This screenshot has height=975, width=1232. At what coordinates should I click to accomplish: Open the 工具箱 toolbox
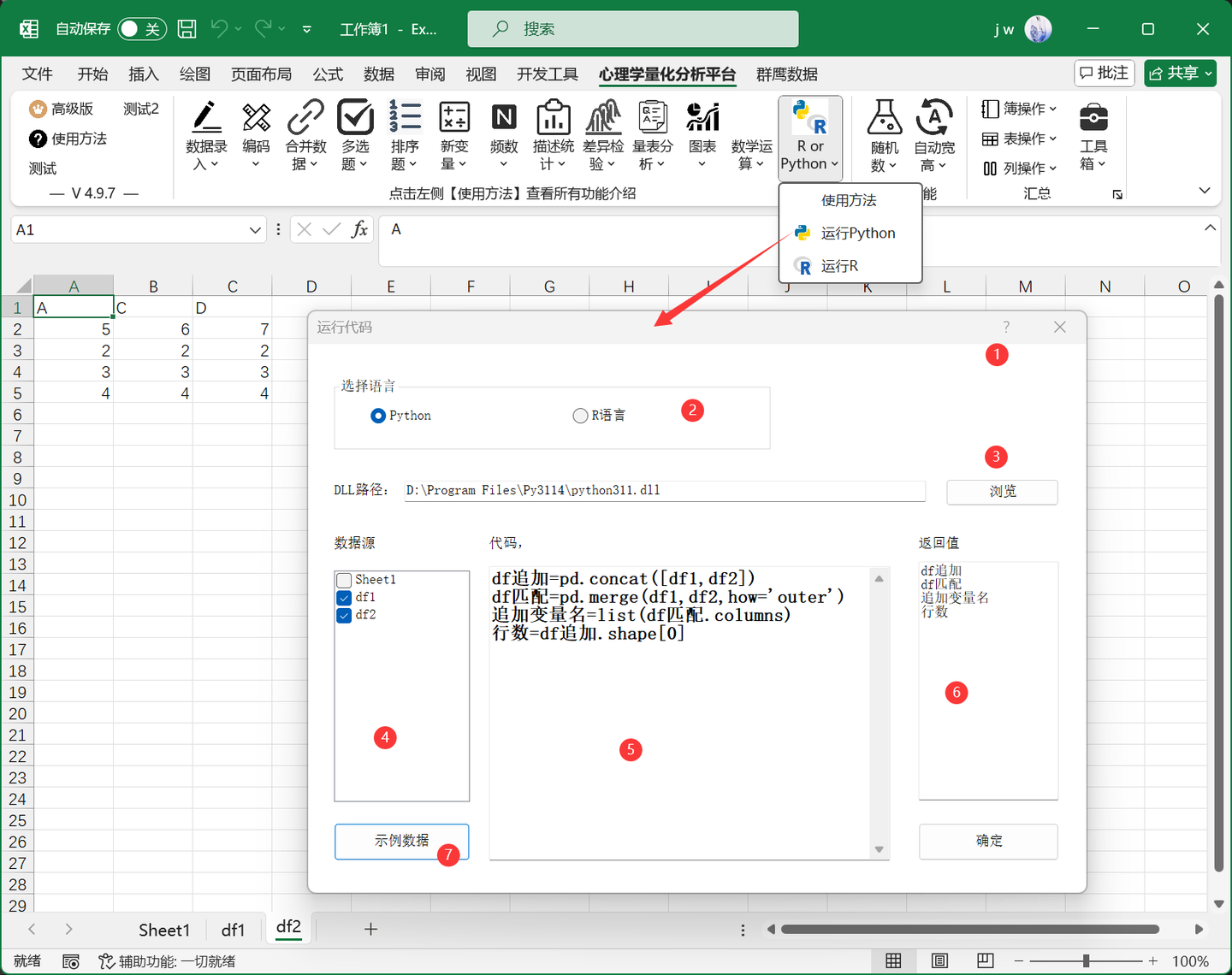click(x=1093, y=137)
